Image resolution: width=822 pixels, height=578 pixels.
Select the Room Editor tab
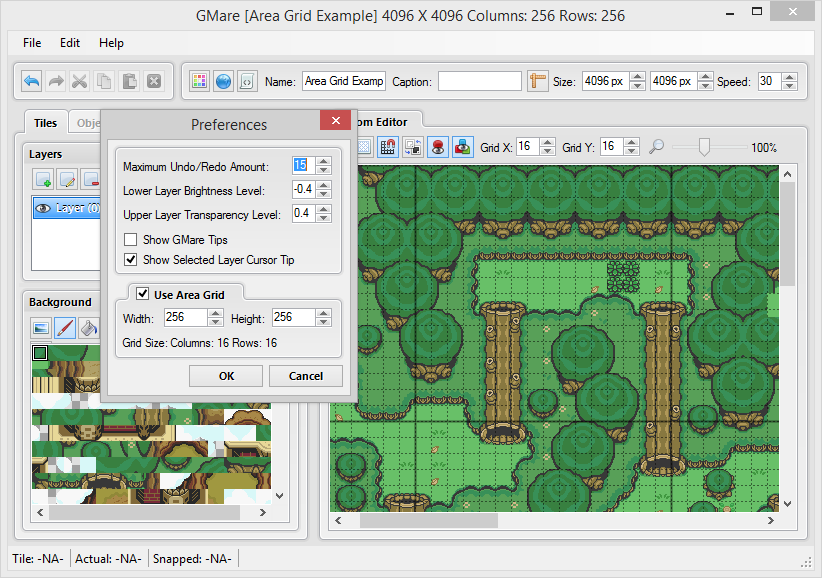pos(387,122)
